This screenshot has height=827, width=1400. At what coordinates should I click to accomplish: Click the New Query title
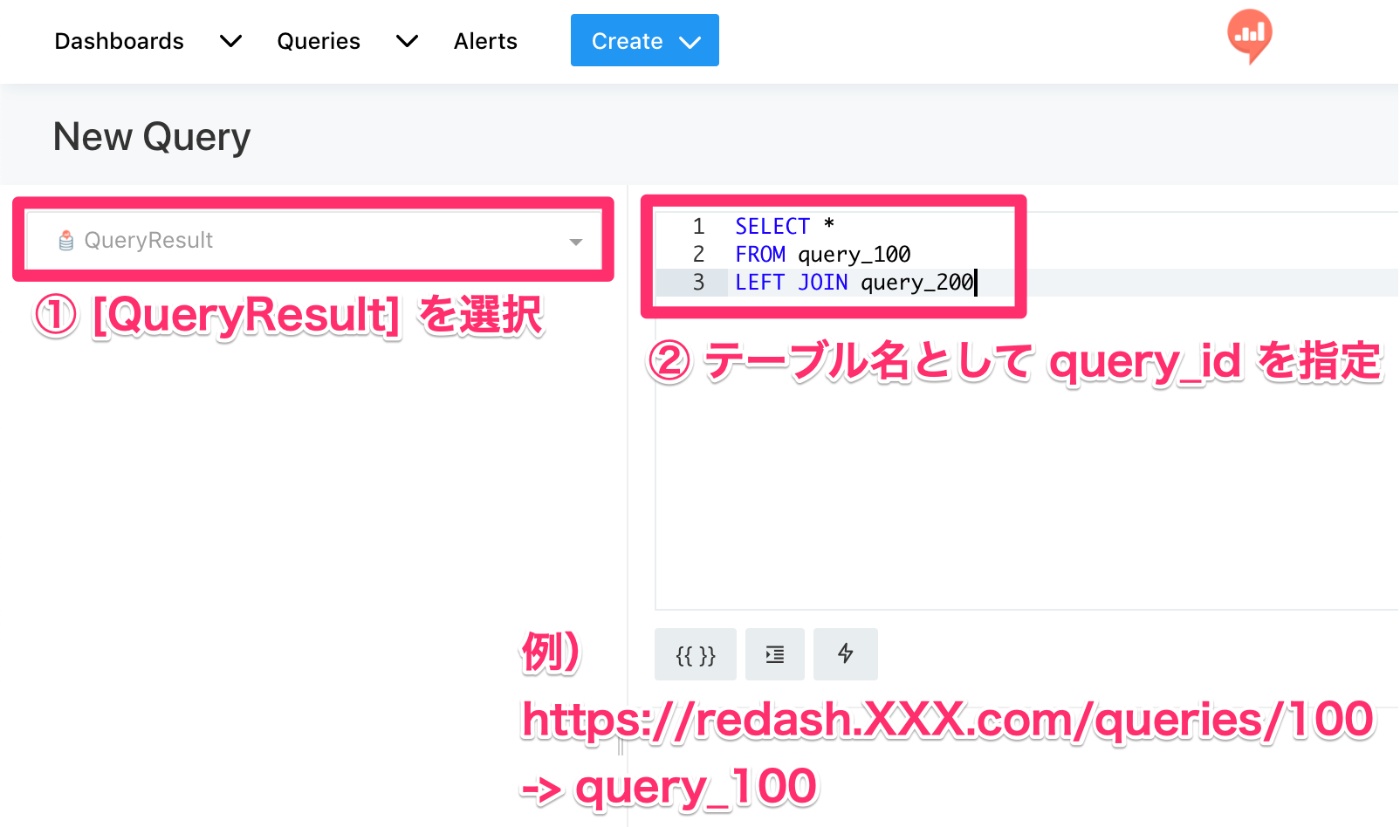click(x=151, y=136)
